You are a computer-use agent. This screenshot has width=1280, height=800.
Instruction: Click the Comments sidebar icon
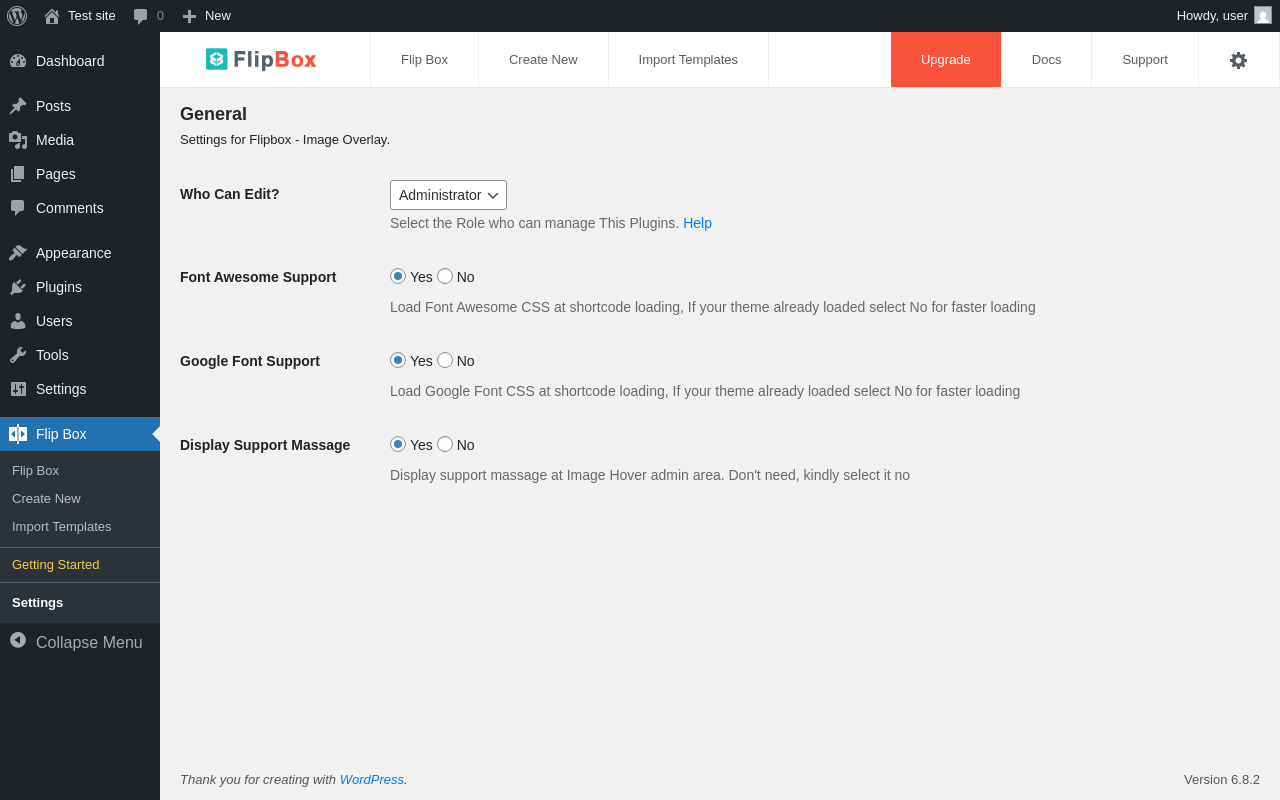(18, 208)
